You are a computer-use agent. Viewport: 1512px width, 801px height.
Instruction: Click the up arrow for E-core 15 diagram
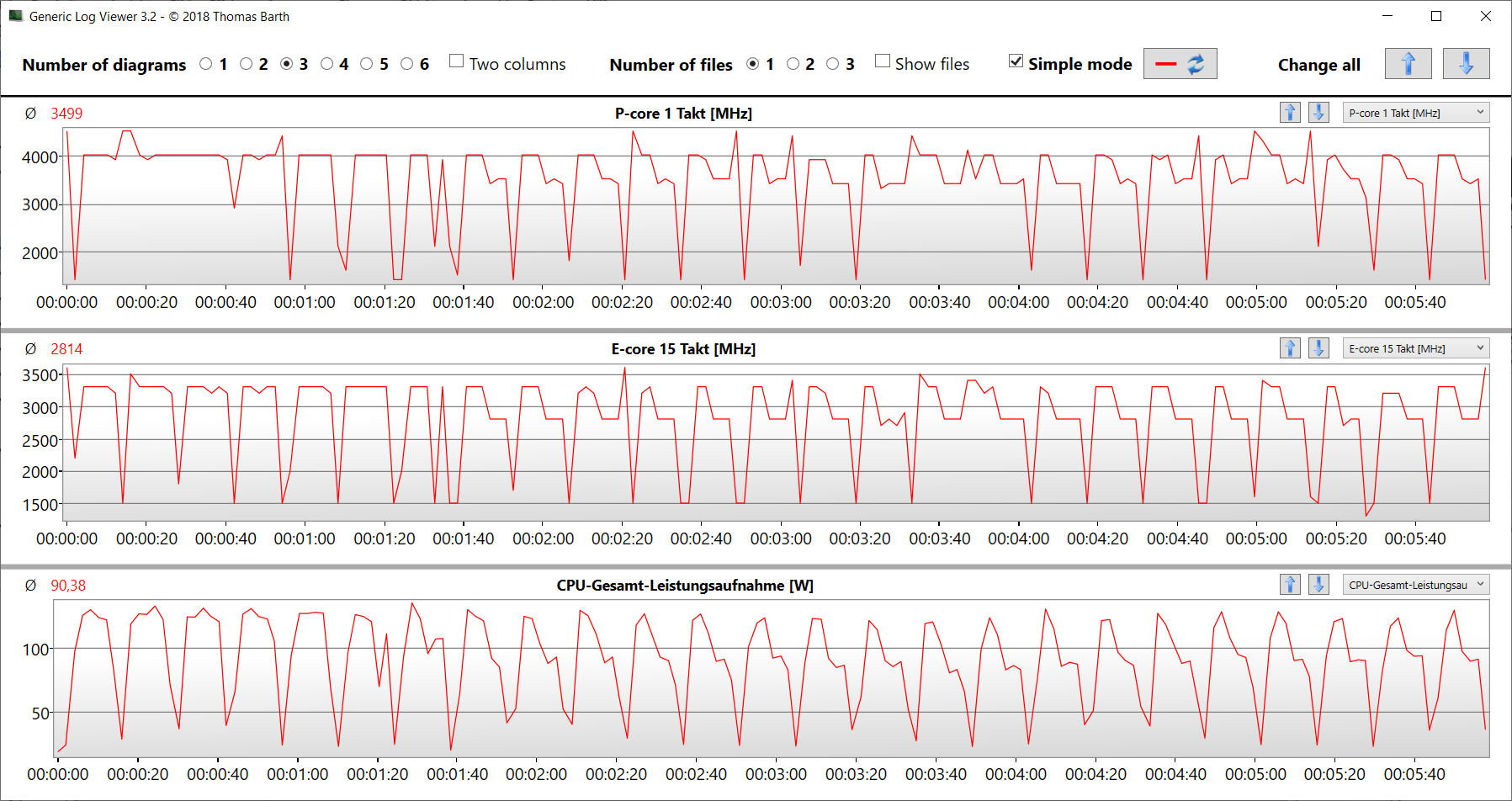pyautogui.click(x=1290, y=348)
